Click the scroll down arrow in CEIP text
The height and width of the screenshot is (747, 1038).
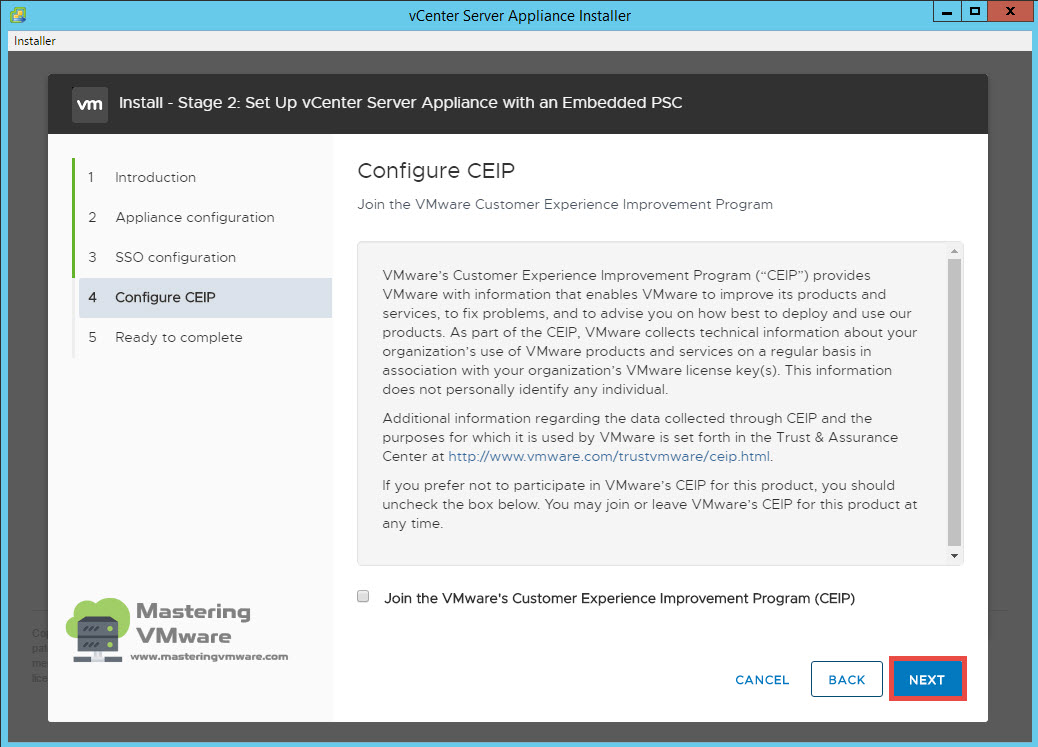click(x=954, y=556)
